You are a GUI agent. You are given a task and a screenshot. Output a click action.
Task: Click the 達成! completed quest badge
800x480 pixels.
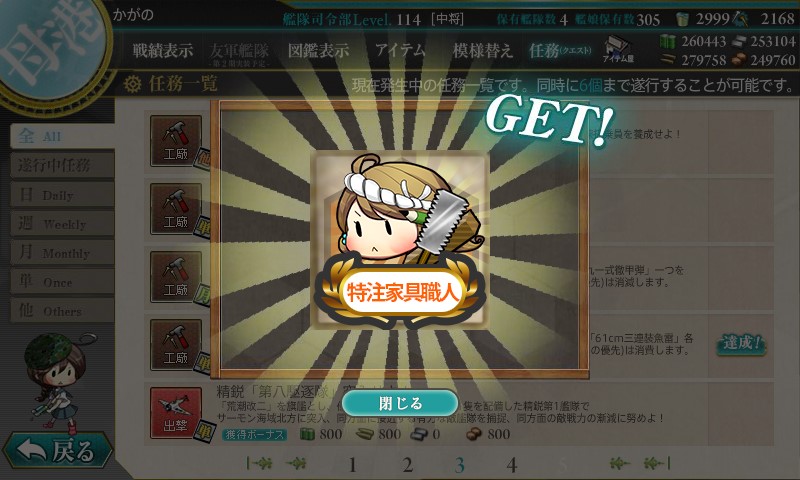pos(741,343)
